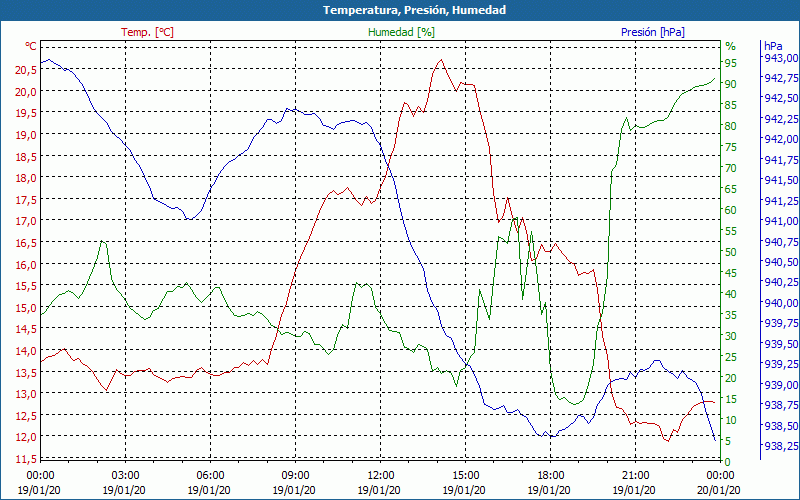The height and width of the screenshot is (500, 800).
Task: Click the '20/01/20' date label
Action: tap(719, 490)
